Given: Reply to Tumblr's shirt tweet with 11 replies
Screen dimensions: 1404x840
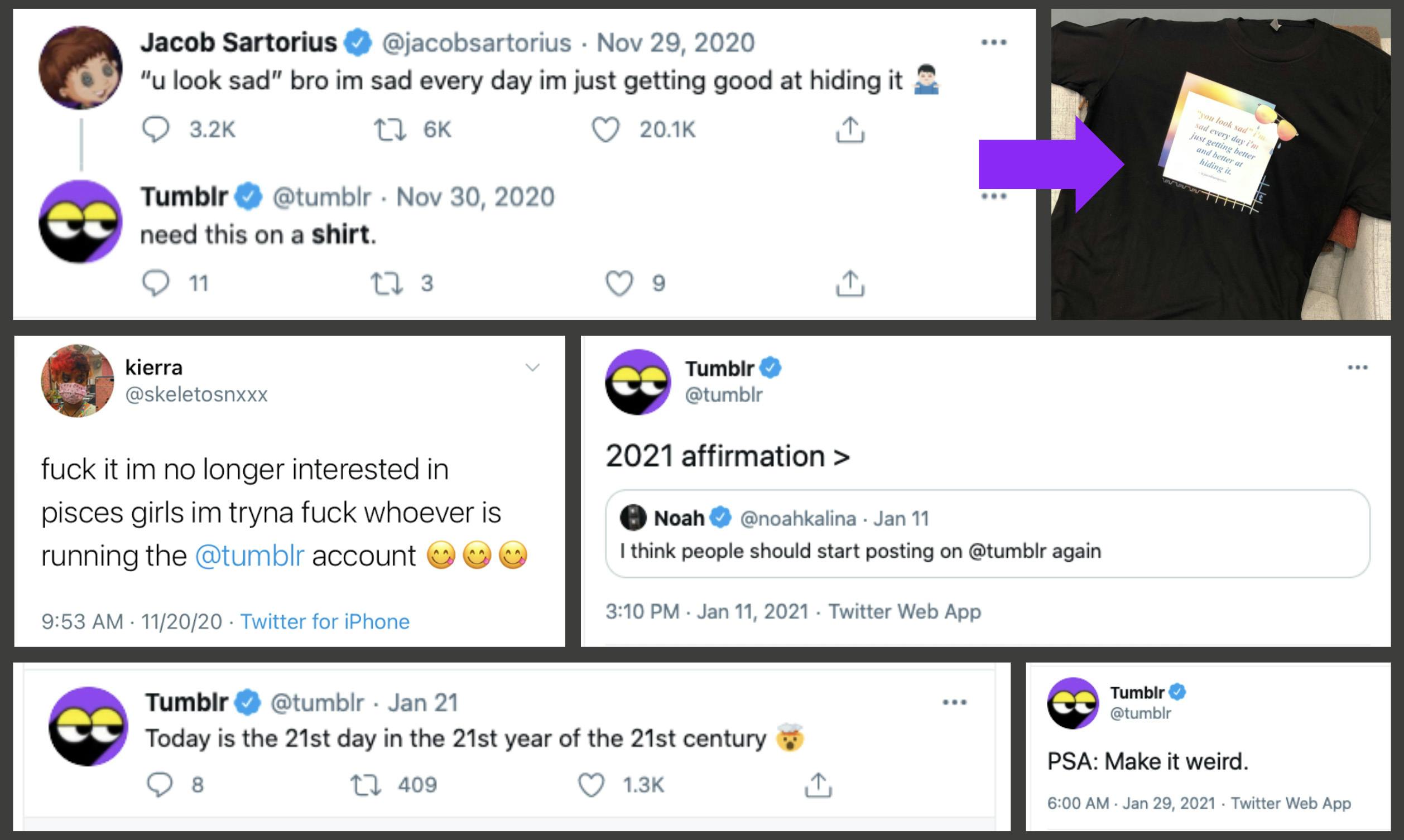Looking at the screenshot, I should click(x=156, y=283).
